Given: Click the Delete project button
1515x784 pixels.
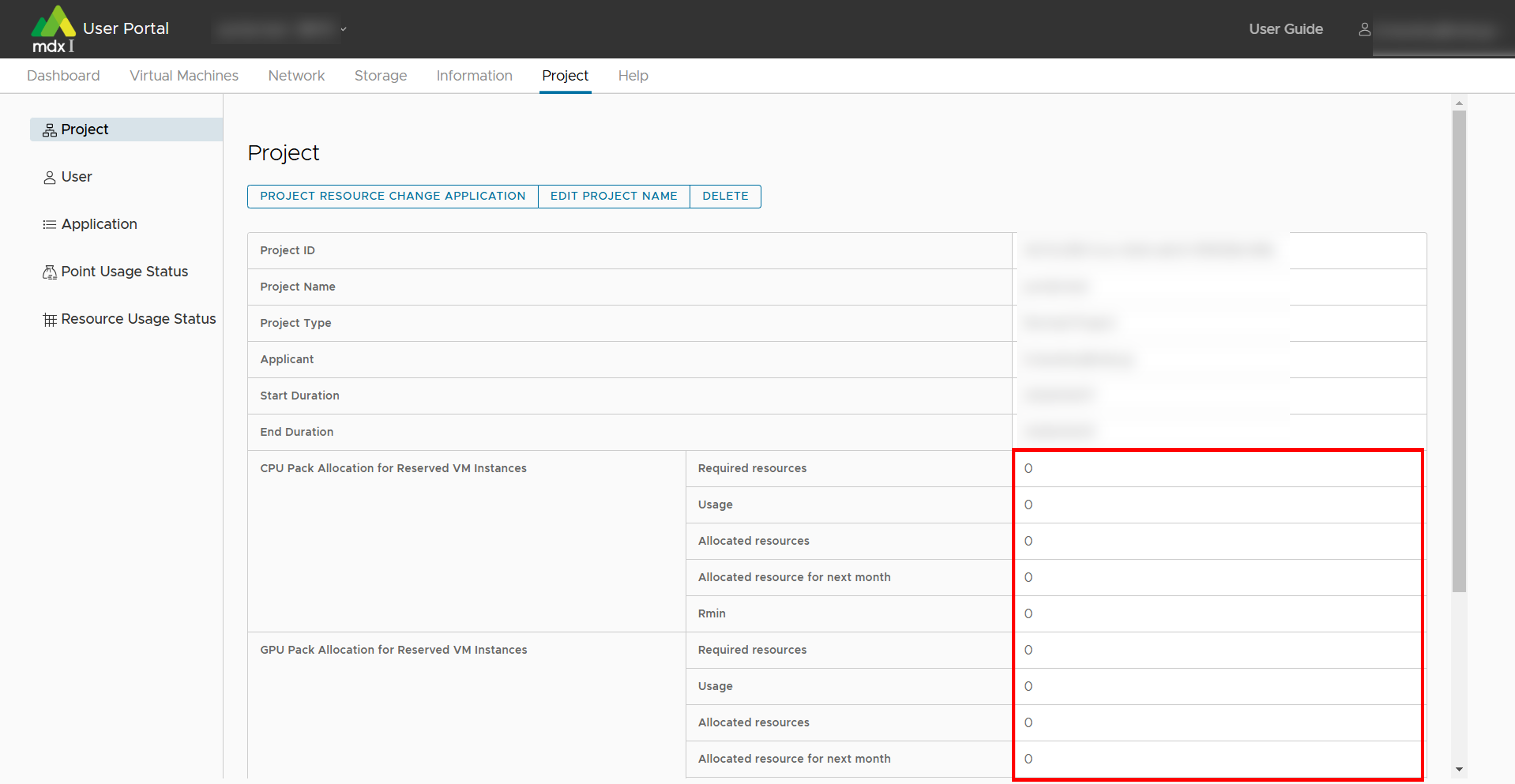Looking at the screenshot, I should click(724, 196).
